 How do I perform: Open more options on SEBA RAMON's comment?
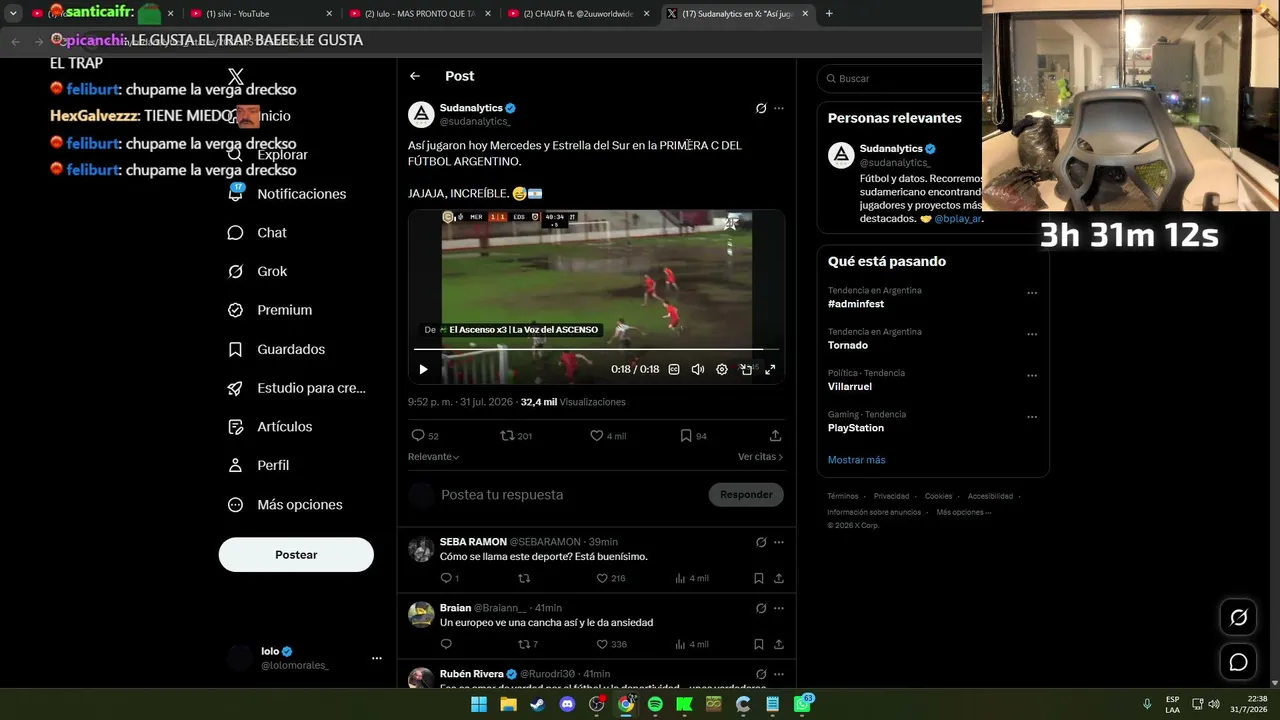click(779, 542)
